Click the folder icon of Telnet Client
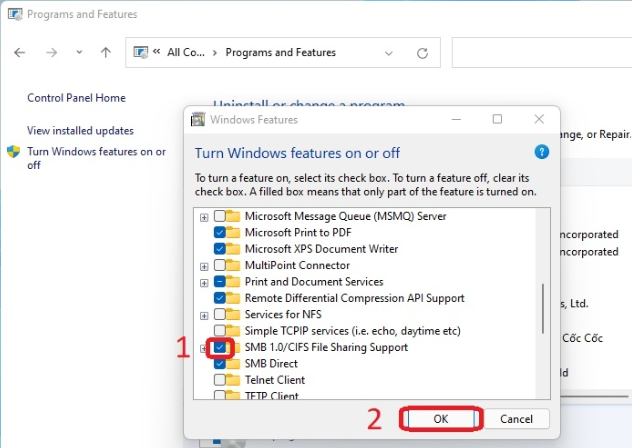The image size is (632, 448). click(233, 380)
